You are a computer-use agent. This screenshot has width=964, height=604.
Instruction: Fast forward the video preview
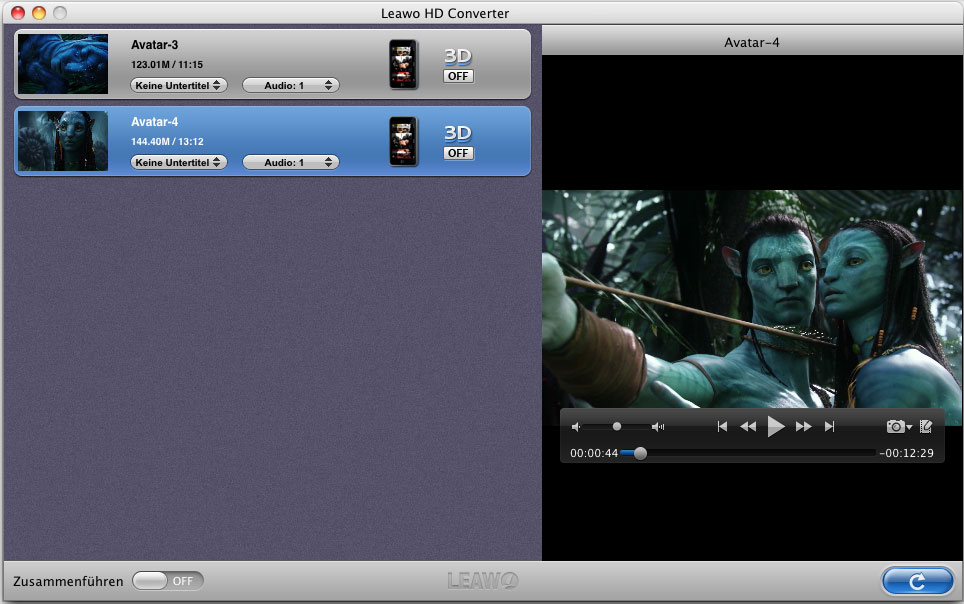[x=804, y=426]
